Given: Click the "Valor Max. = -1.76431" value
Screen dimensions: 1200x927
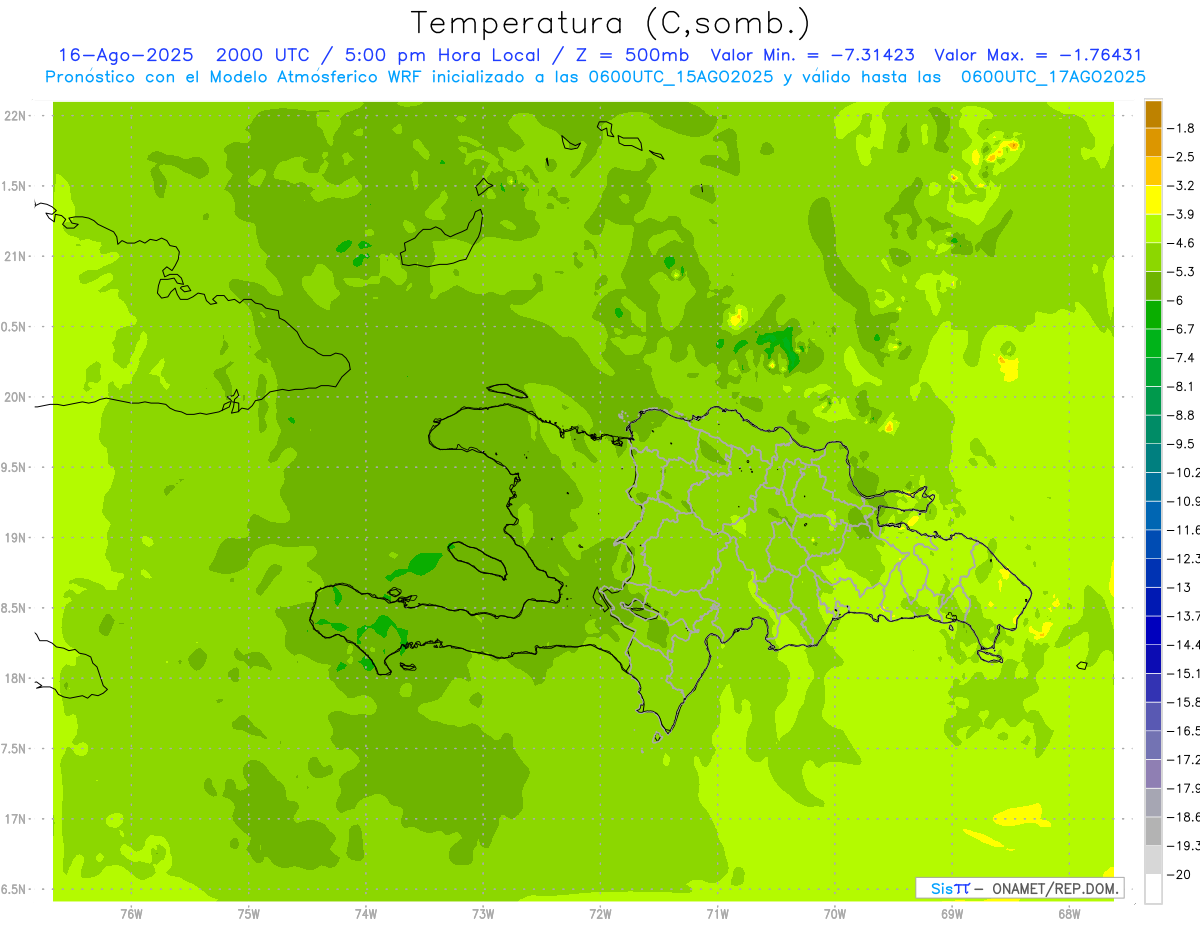Looking at the screenshot, I should (1037, 56).
